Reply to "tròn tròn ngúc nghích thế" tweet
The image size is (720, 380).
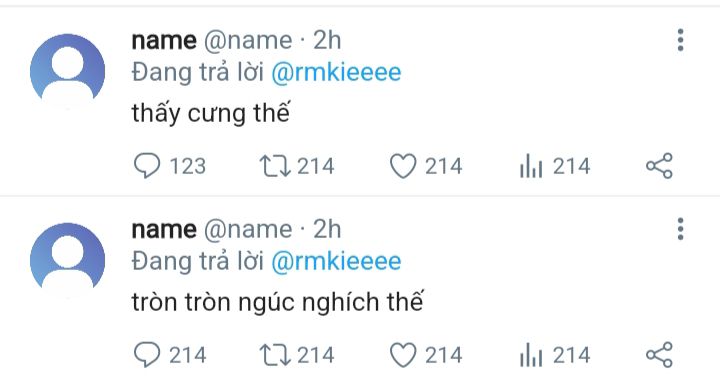[x=147, y=355]
